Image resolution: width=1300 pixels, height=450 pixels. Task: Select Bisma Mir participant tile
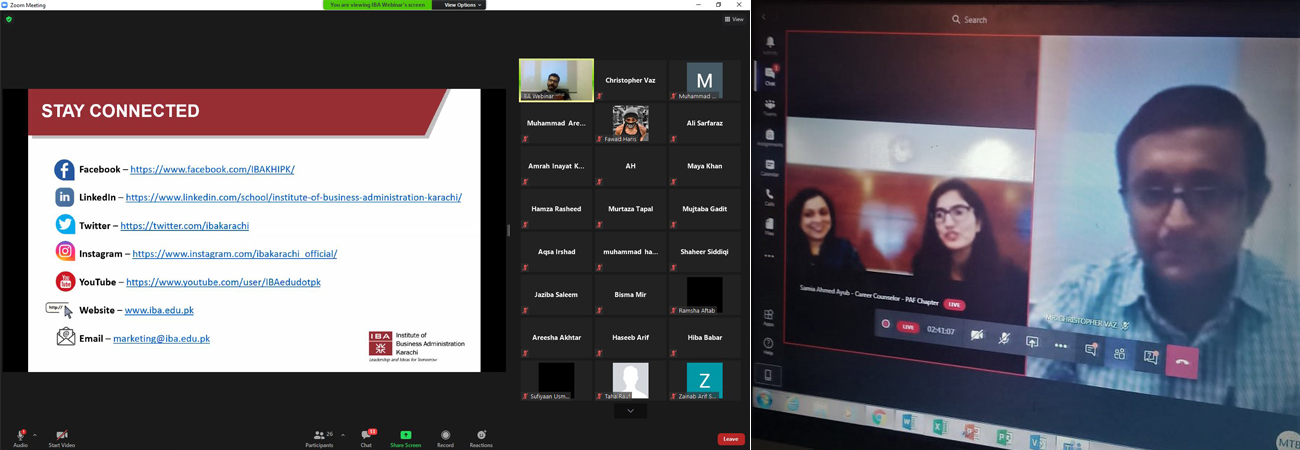tap(630, 295)
